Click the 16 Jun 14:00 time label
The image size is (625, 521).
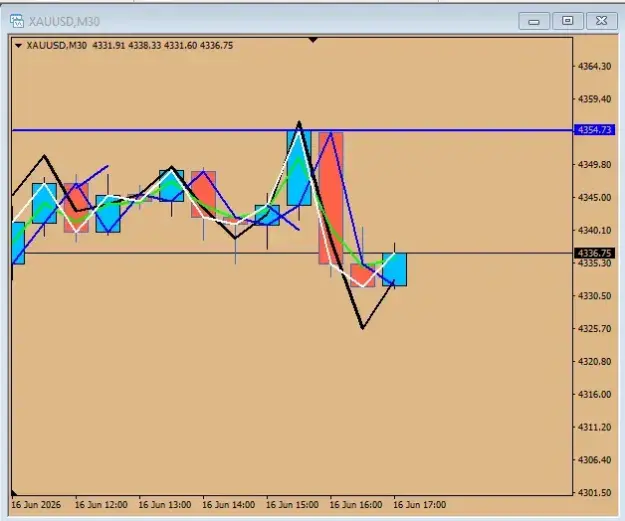click(228, 505)
